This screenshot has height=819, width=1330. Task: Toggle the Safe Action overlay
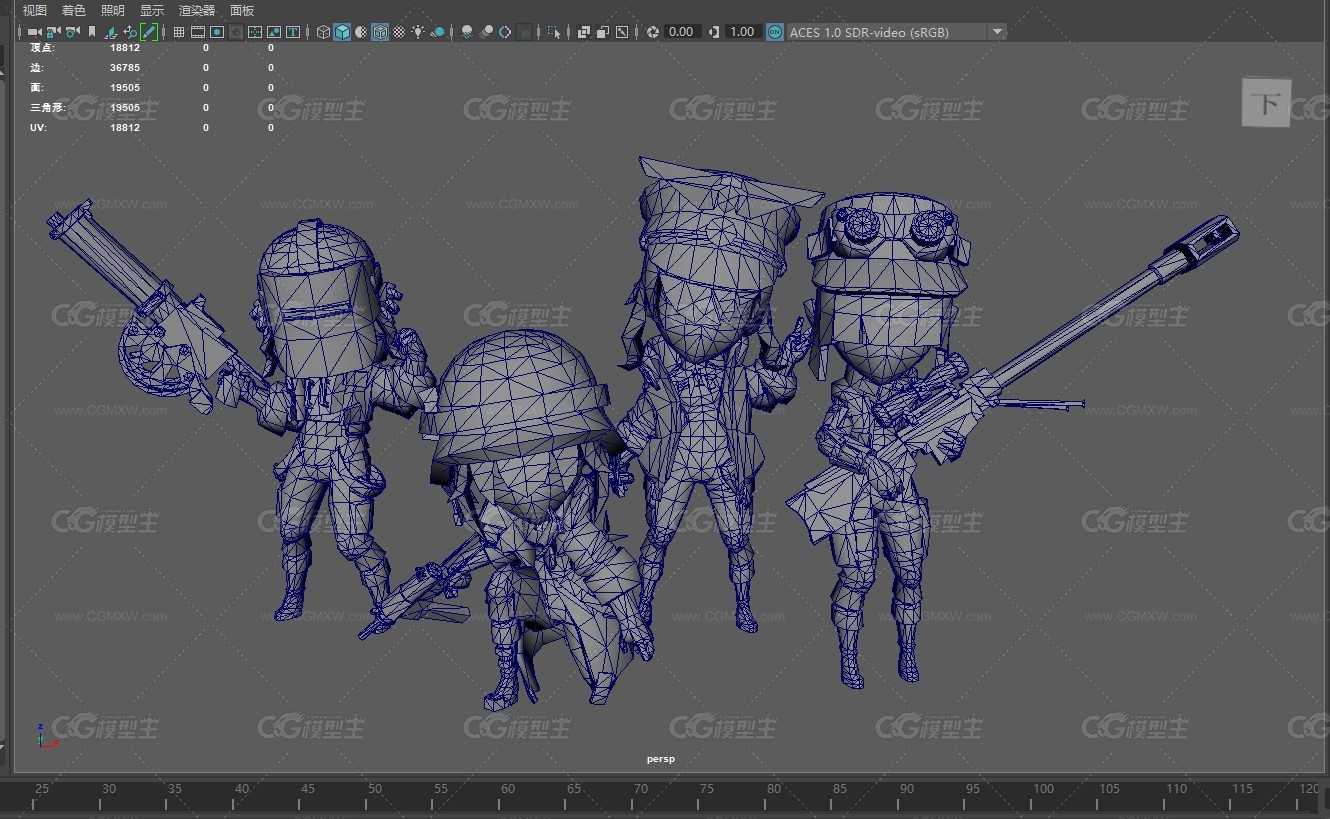point(273,32)
